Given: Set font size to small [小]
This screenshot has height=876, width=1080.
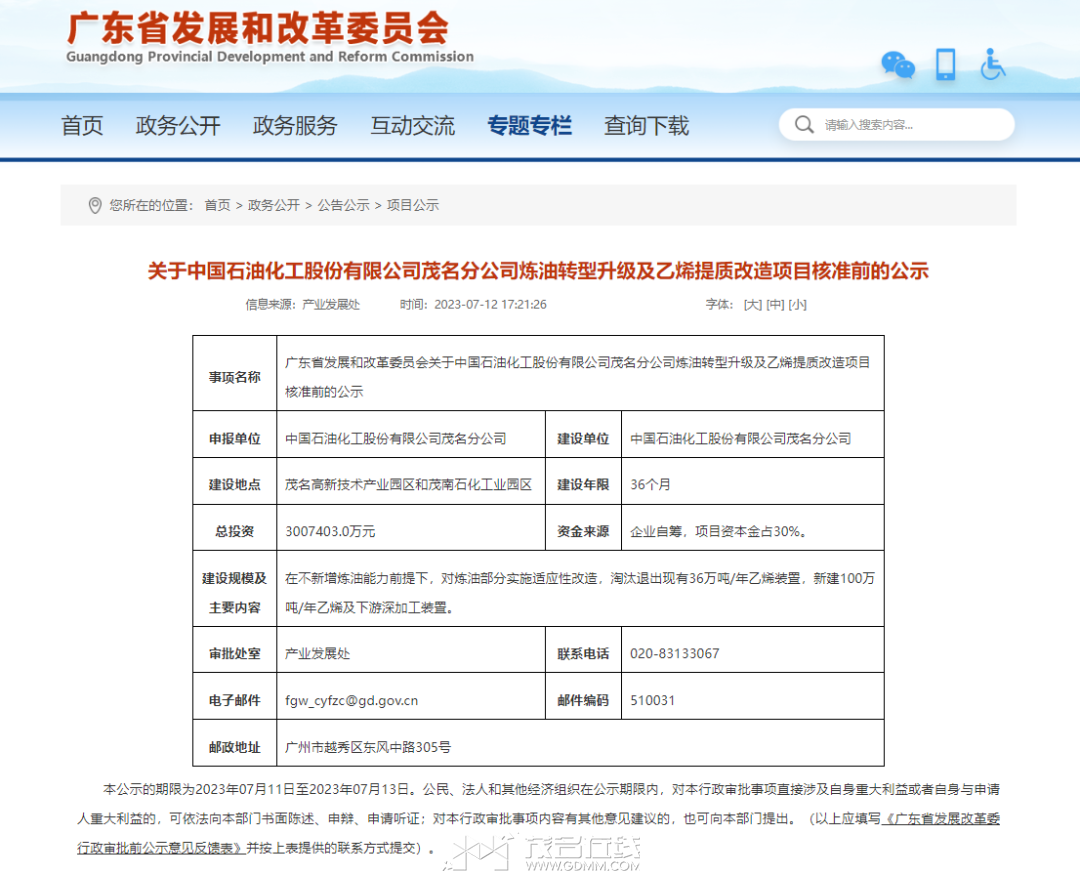Looking at the screenshot, I should [797, 304].
